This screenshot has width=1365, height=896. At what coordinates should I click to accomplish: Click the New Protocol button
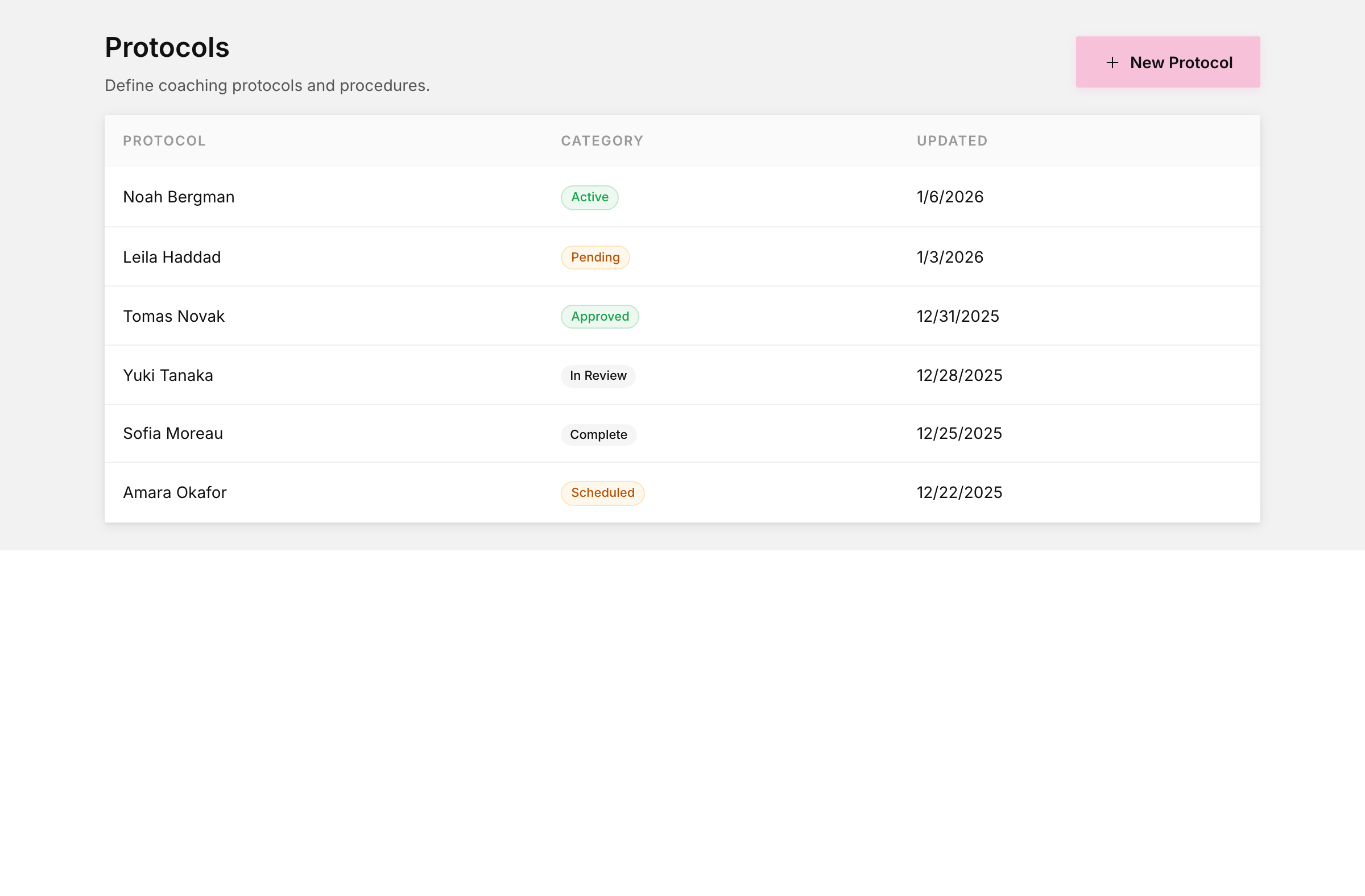tap(1167, 62)
